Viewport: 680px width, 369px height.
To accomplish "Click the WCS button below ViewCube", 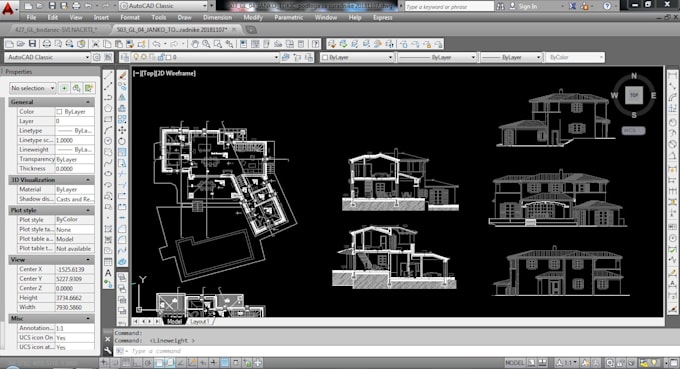I will click(633, 131).
